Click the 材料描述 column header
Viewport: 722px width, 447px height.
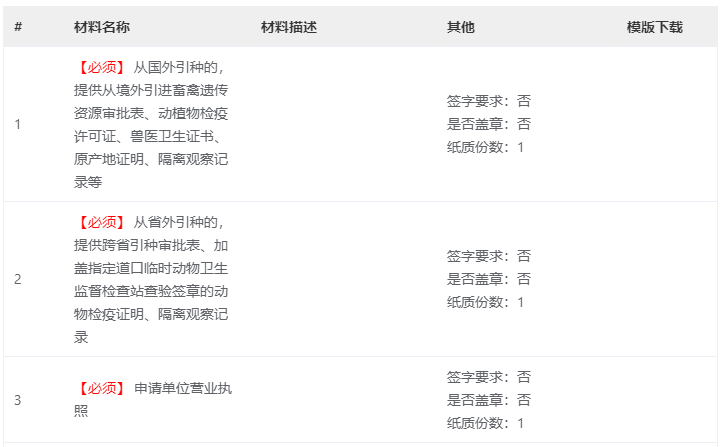point(288,27)
